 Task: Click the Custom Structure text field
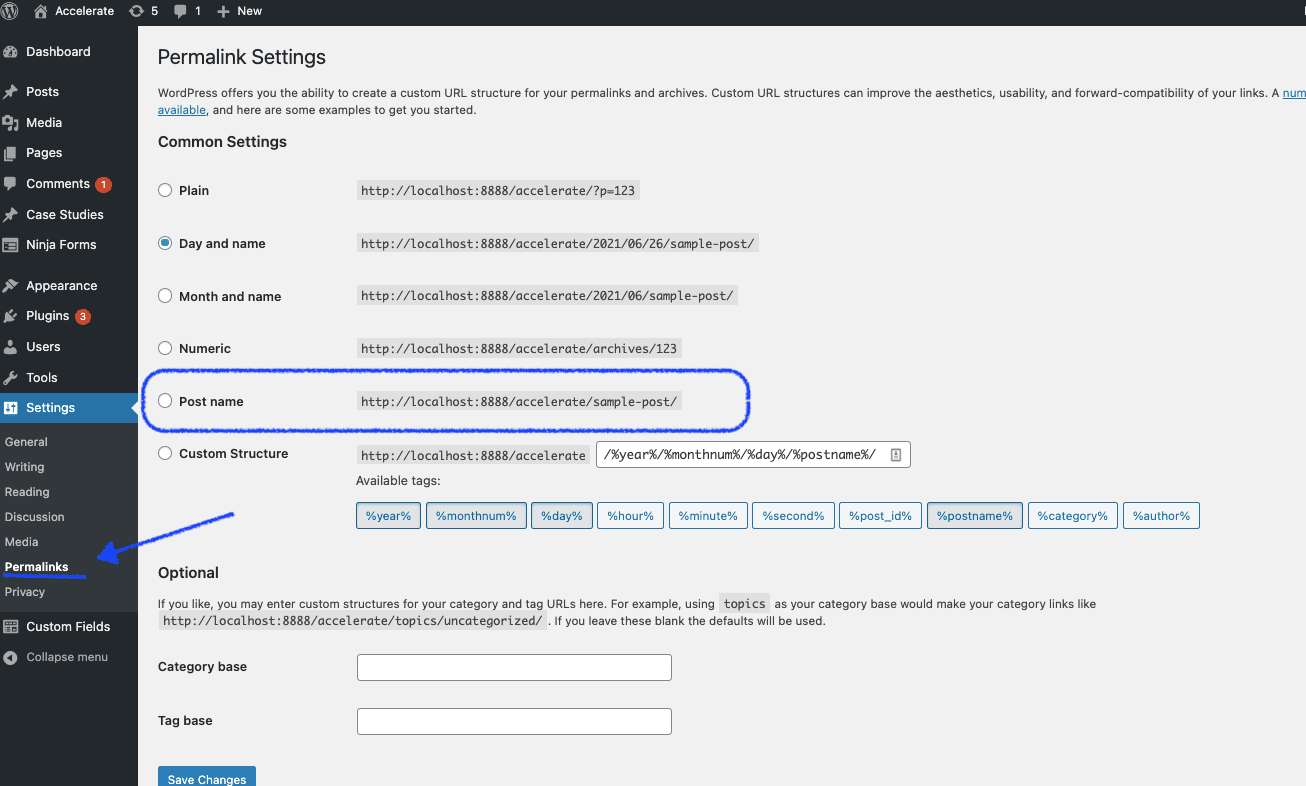point(753,455)
